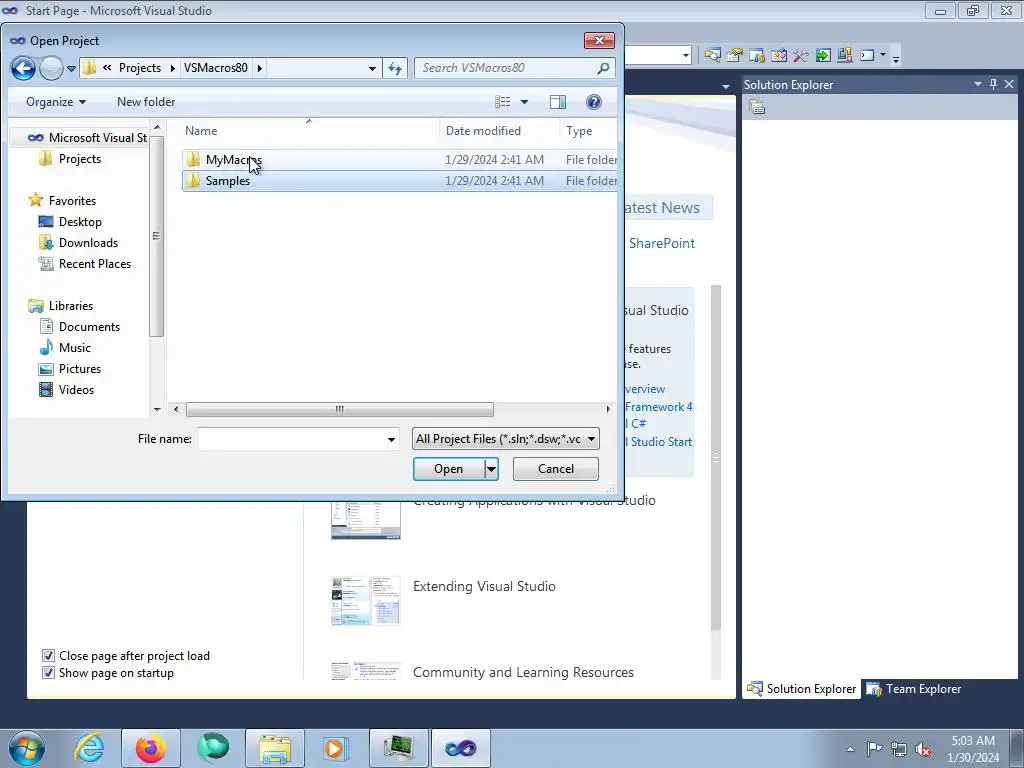Screen dimensions: 1024x768
Task: Pin the Solution Explorer panel
Action: pos(993,84)
